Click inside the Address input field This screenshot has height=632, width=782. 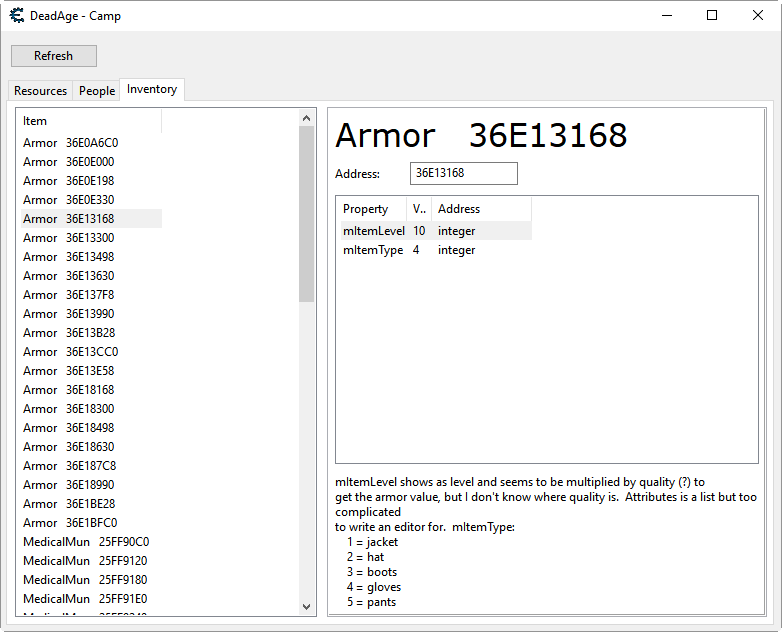[x=463, y=173]
